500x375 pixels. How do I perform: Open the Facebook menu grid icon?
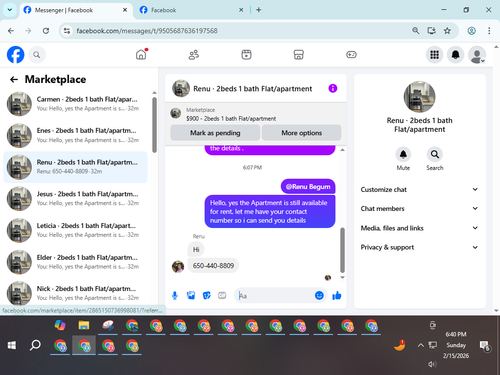434,55
